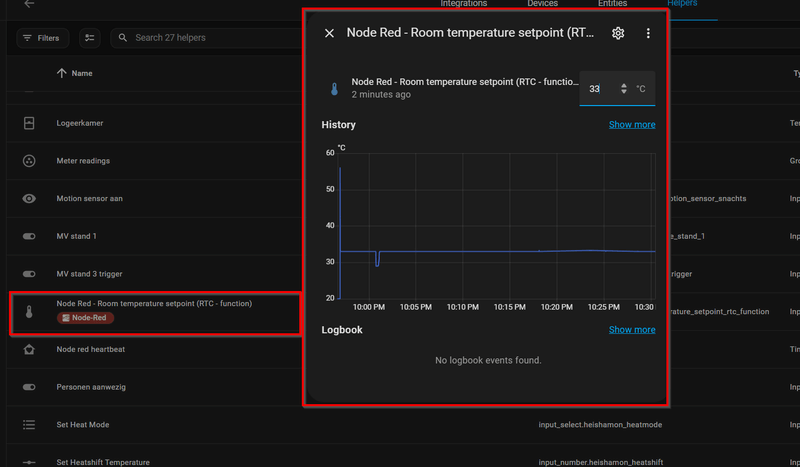Switch to the Devices tab
Image resolution: width=800 pixels, height=467 pixels.
point(542,4)
